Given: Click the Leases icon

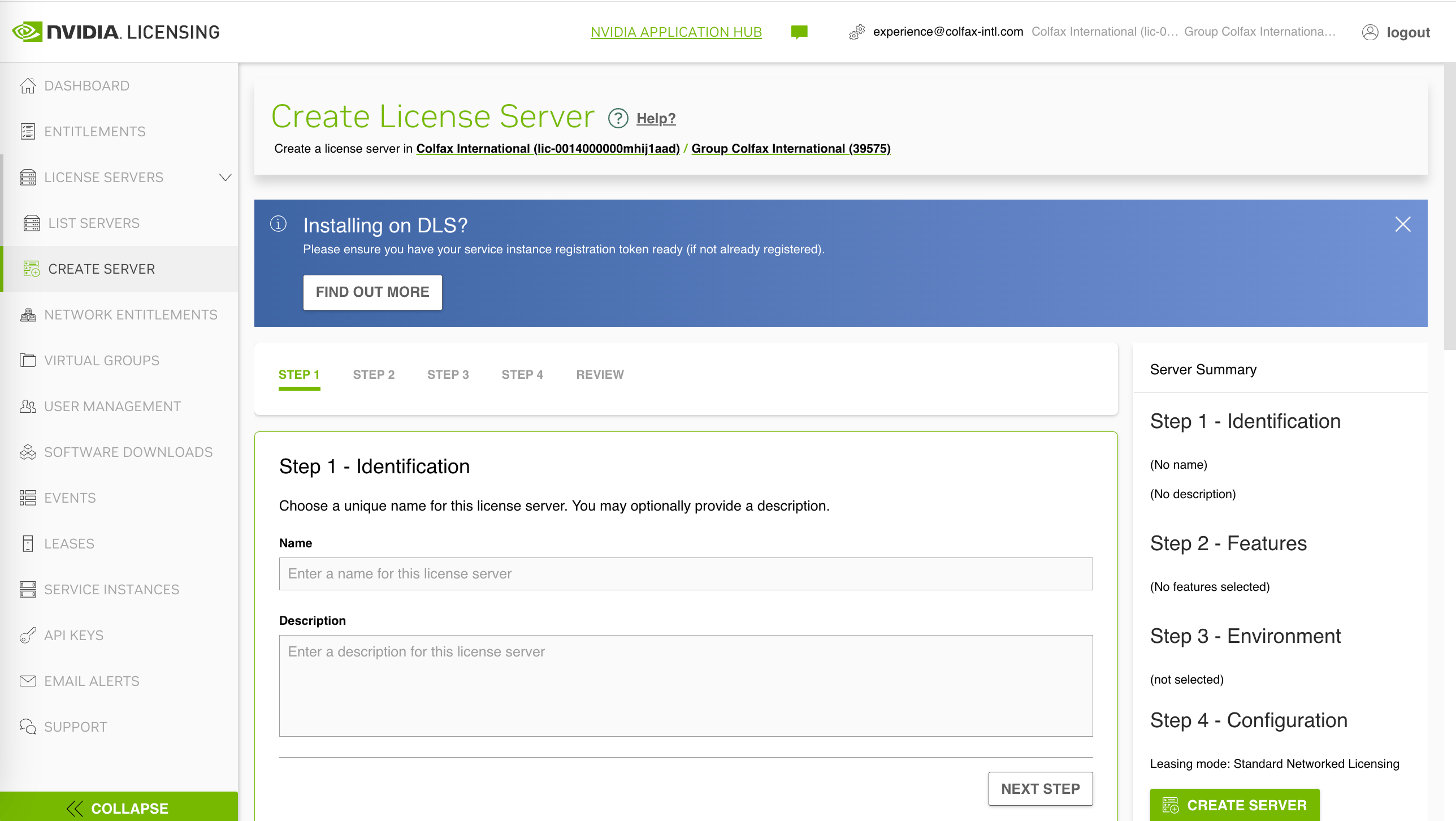Looking at the screenshot, I should pyautogui.click(x=28, y=543).
